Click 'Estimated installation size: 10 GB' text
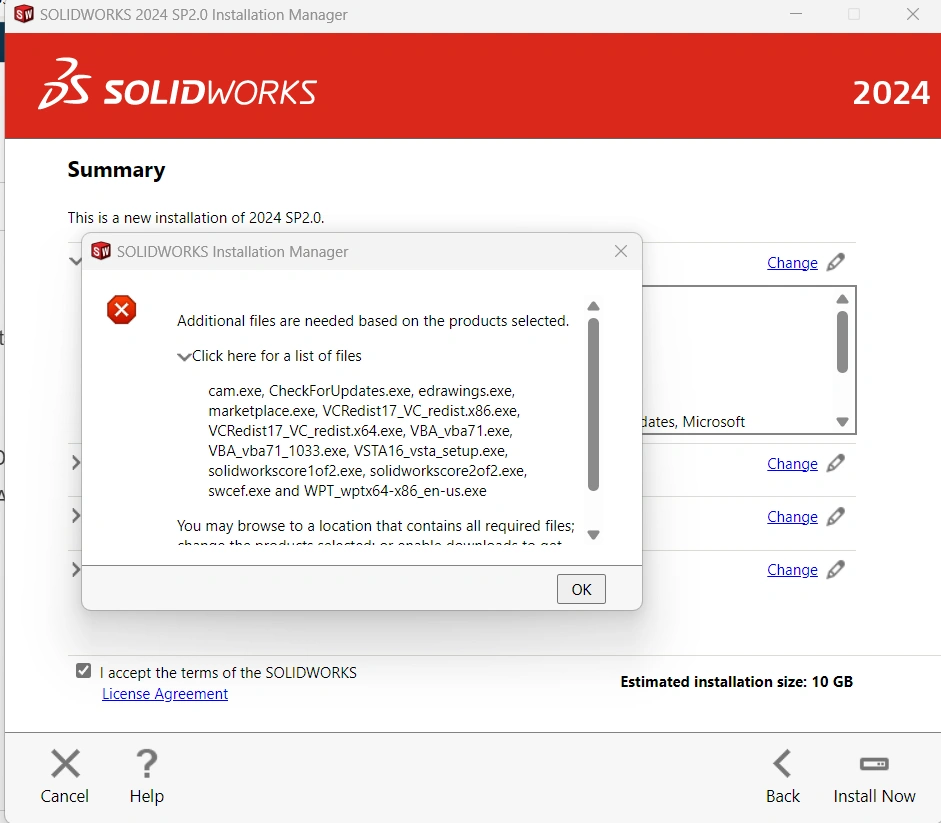This screenshot has width=941, height=823. pyautogui.click(x=736, y=682)
